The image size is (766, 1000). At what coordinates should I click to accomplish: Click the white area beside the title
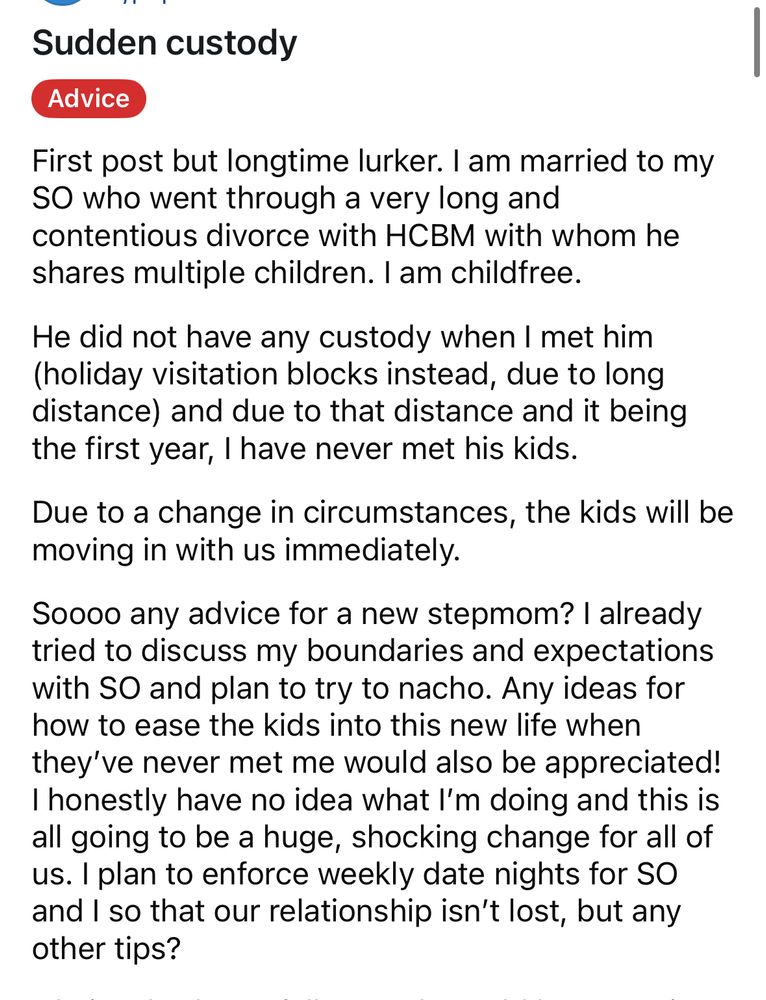coord(500,42)
